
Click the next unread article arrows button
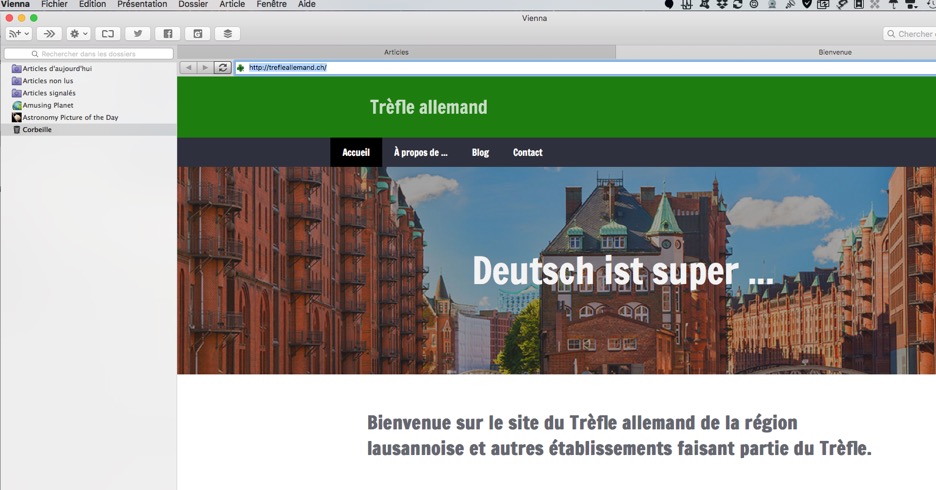[49, 34]
